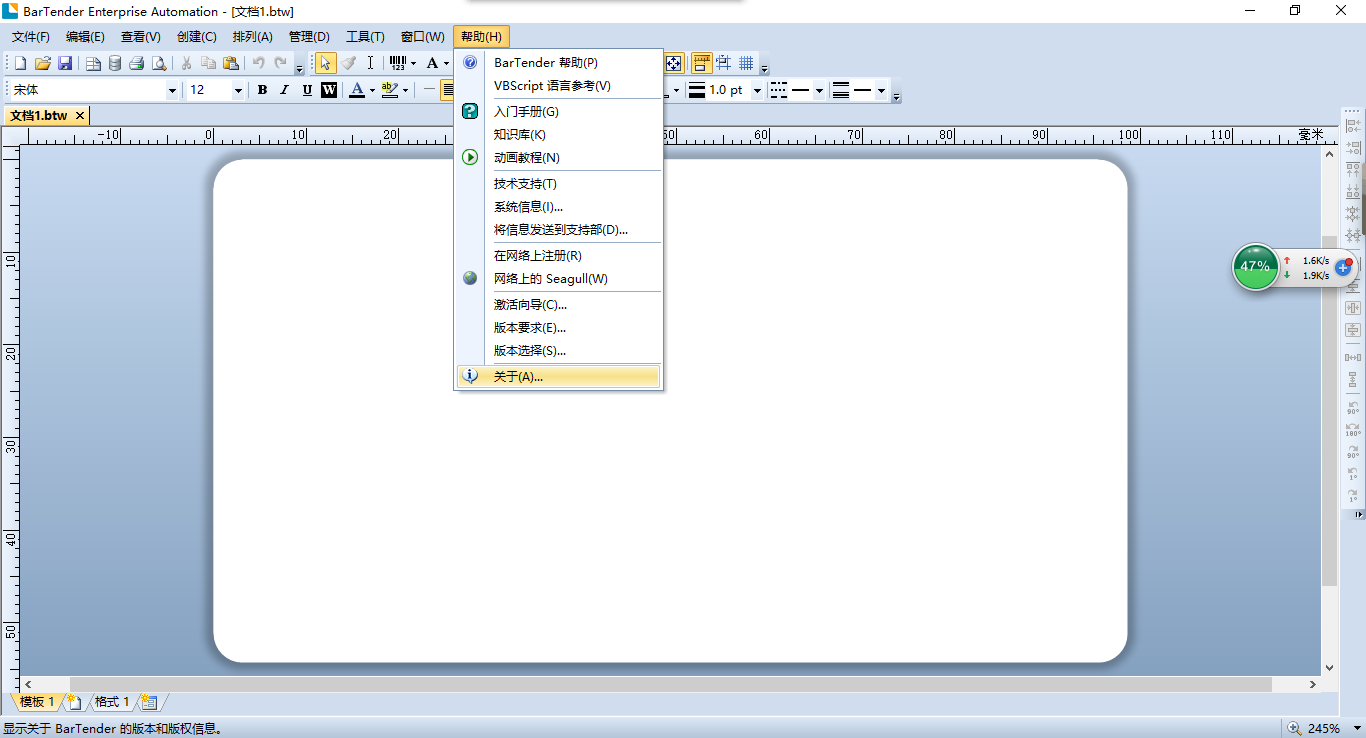Toggle bold formatting

(x=262, y=90)
